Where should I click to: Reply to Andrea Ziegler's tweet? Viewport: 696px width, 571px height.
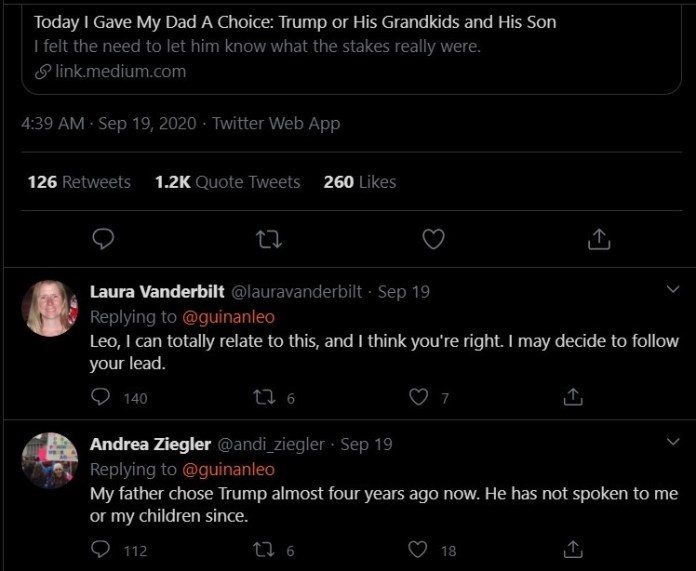pos(100,549)
